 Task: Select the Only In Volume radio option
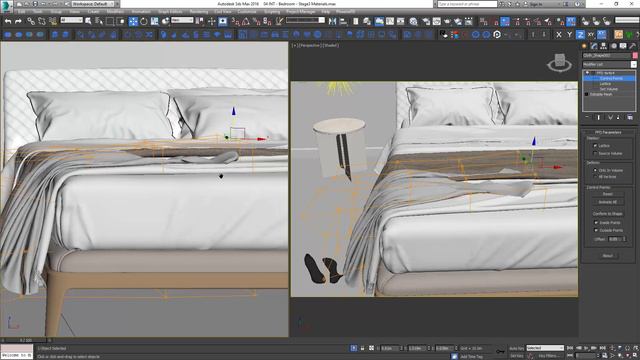pos(595,170)
